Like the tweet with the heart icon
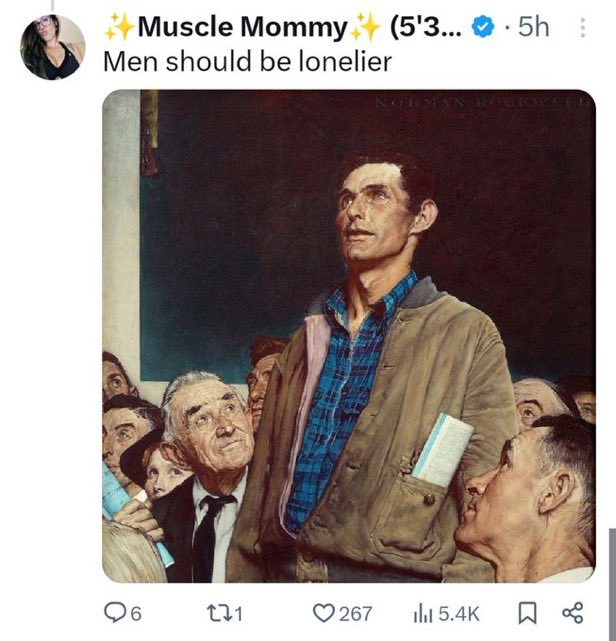616x641 pixels. pos(323,613)
